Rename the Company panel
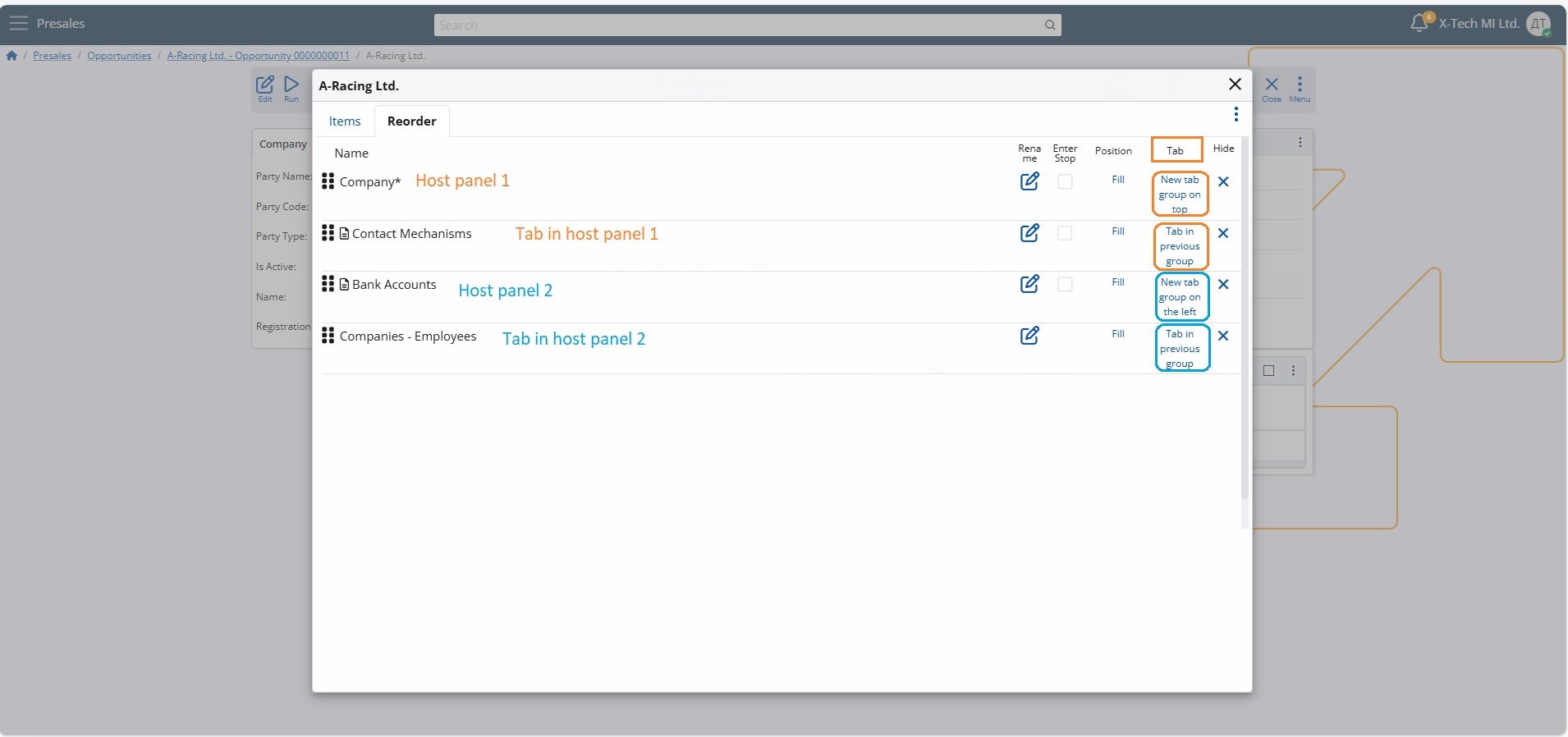1568x737 pixels. pos(1029,181)
